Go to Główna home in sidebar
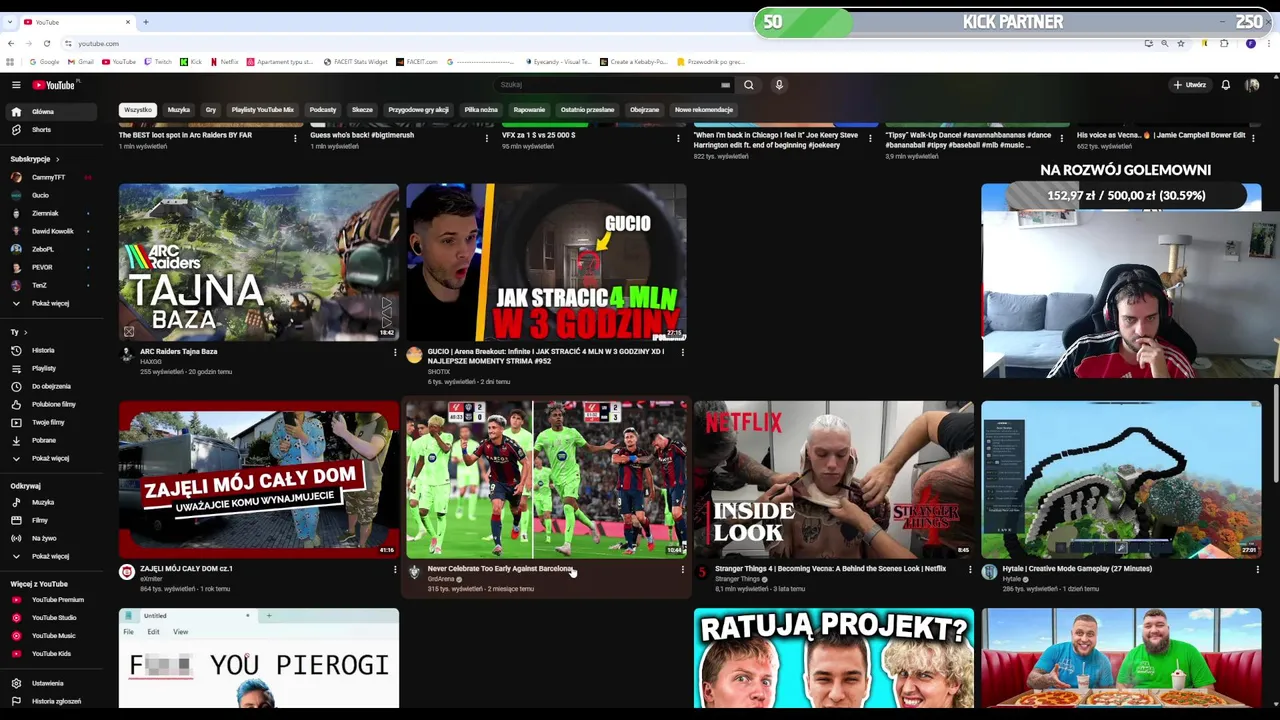 [x=50, y=112]
